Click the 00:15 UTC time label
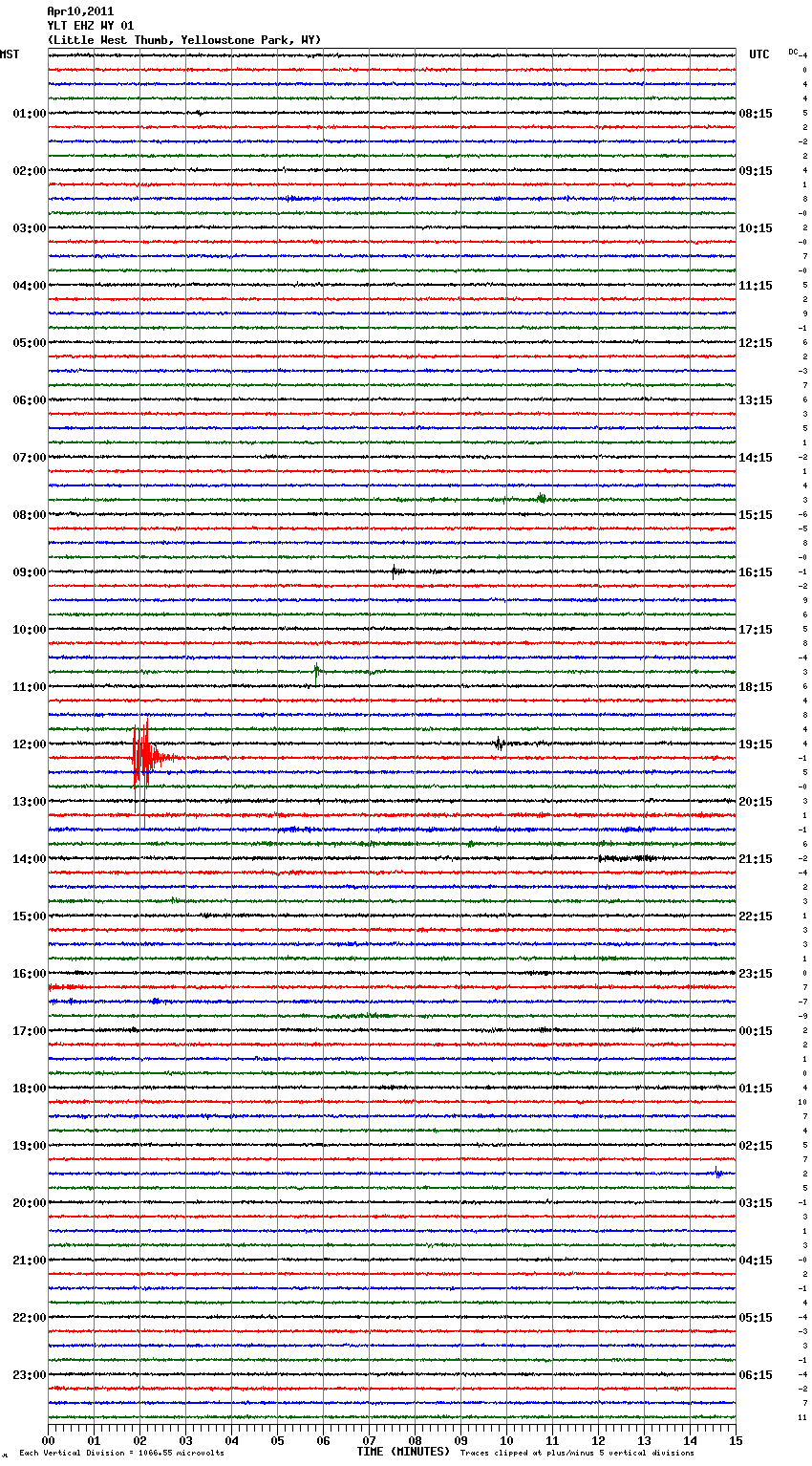The image size is (812, 1466). 756,1031
